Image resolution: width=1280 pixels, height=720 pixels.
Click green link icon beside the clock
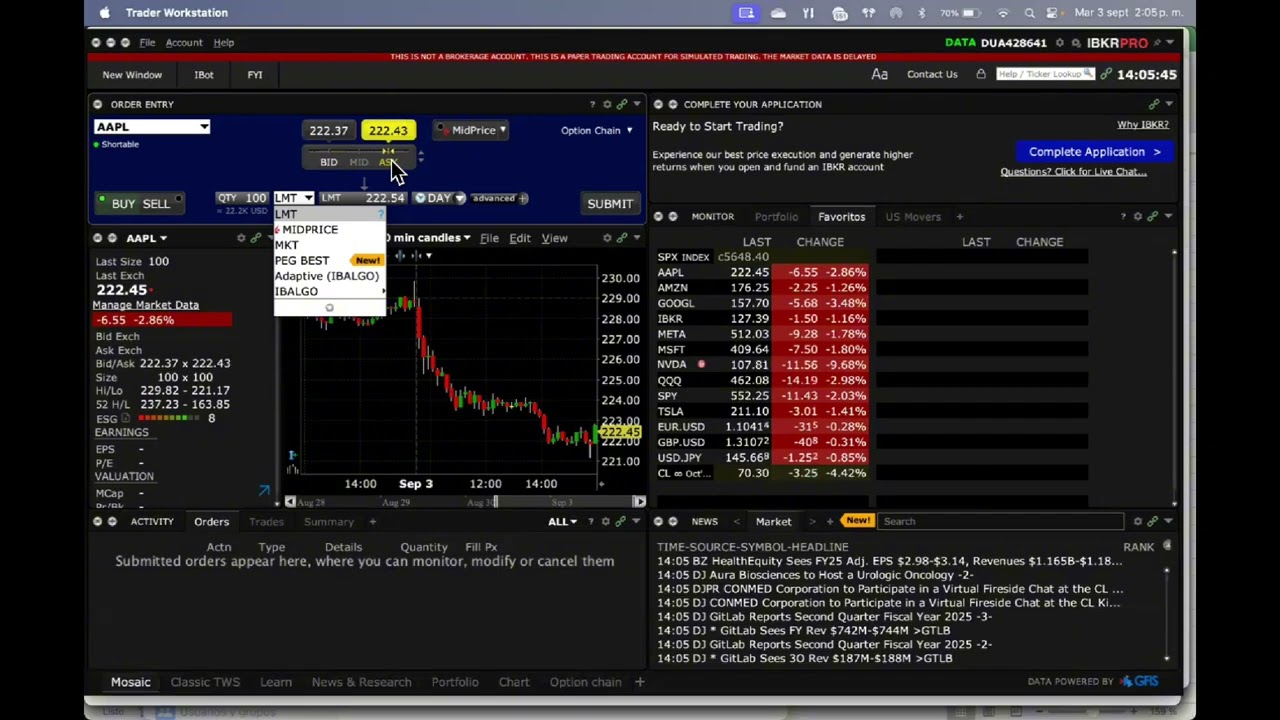pyautogui.click(x=1105, y=74)
